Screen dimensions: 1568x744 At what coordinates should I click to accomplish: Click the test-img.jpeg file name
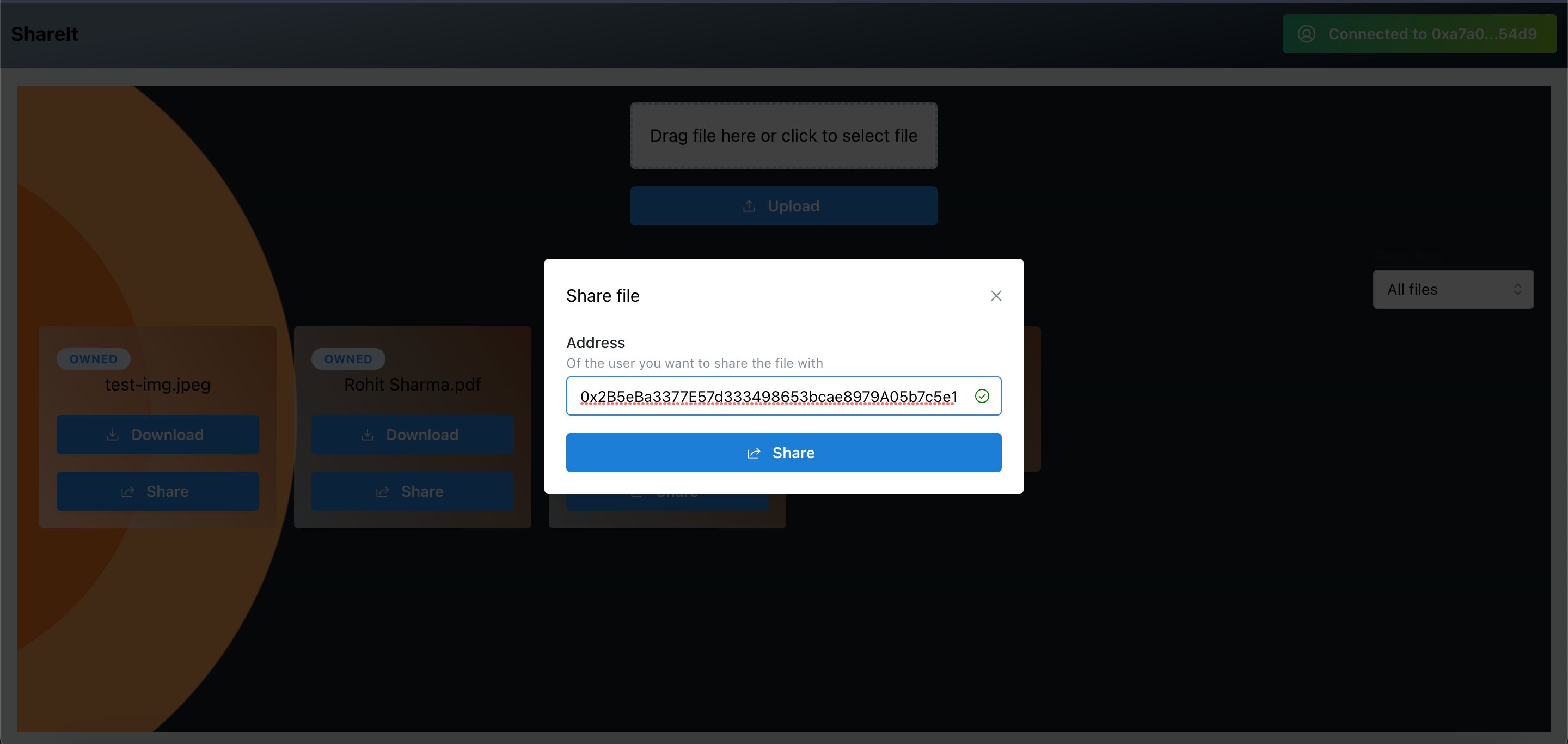[x=158, y=384]
